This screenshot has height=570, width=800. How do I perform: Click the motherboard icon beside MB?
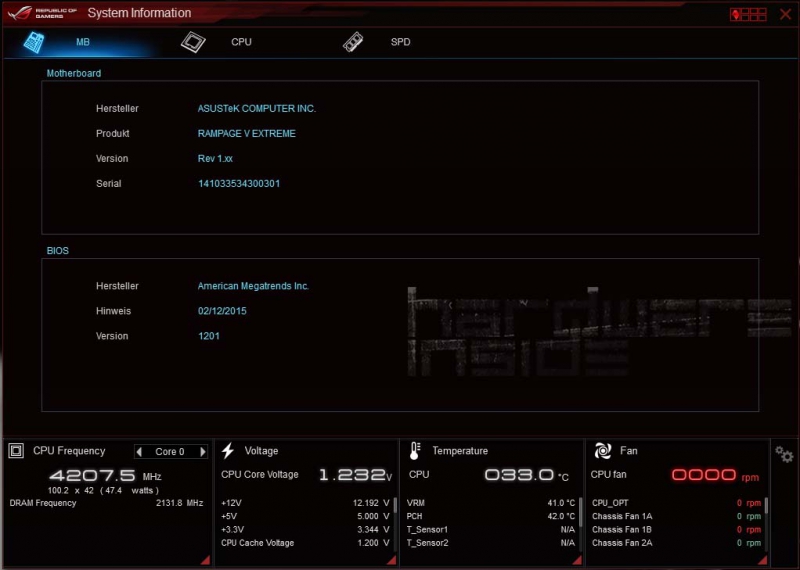[x=35, y=42]
